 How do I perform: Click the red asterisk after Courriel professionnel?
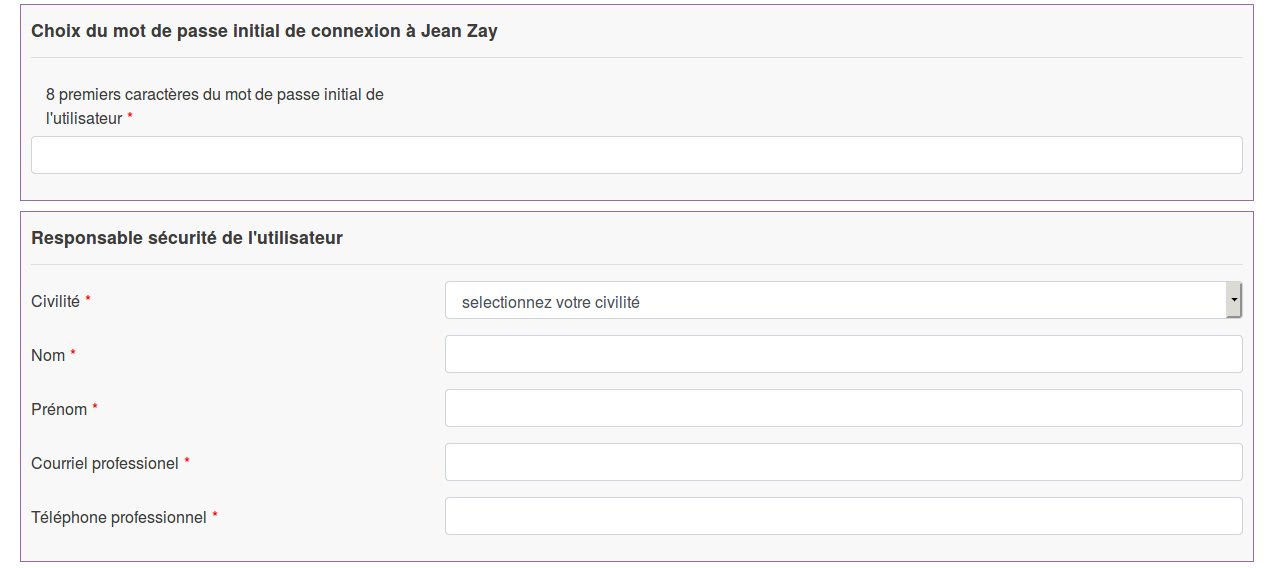[x=187, y=462]
